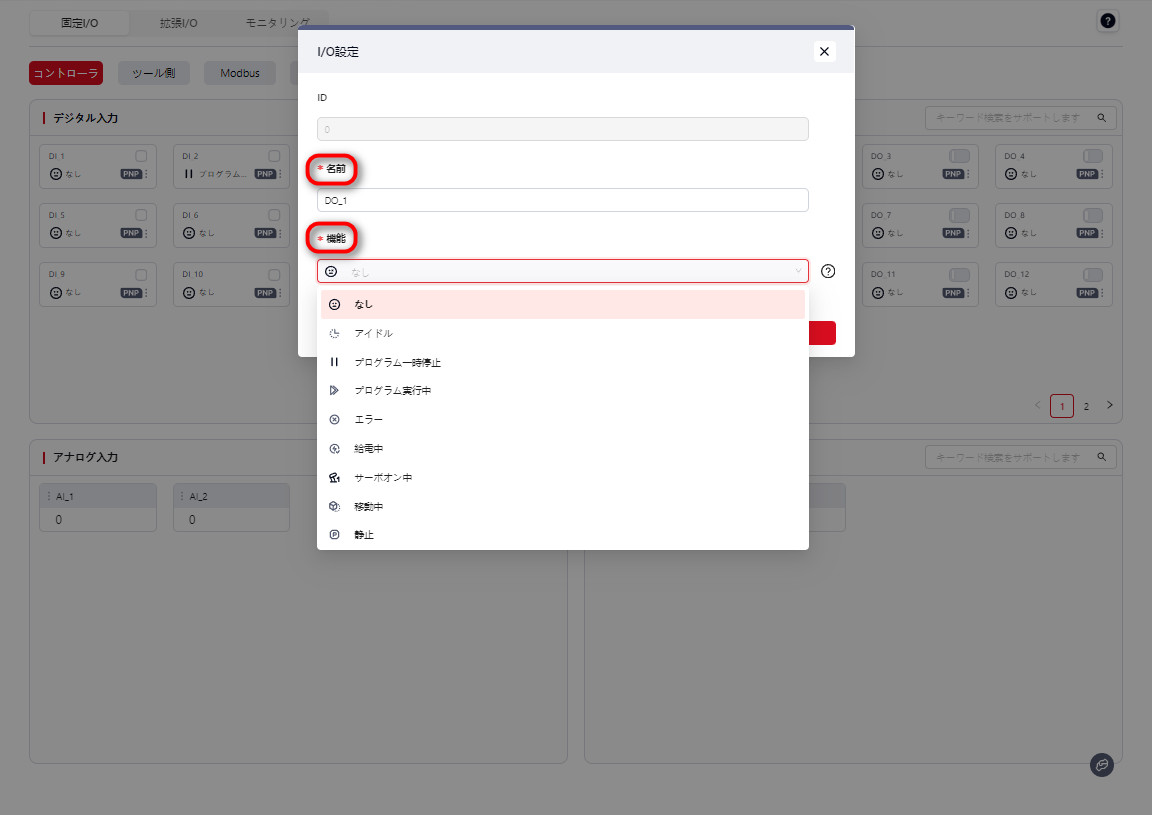This screenshot has width=1152, height=815.
Task: Click the three-dot menu icon on DI_1
Action: click(147, 174)
